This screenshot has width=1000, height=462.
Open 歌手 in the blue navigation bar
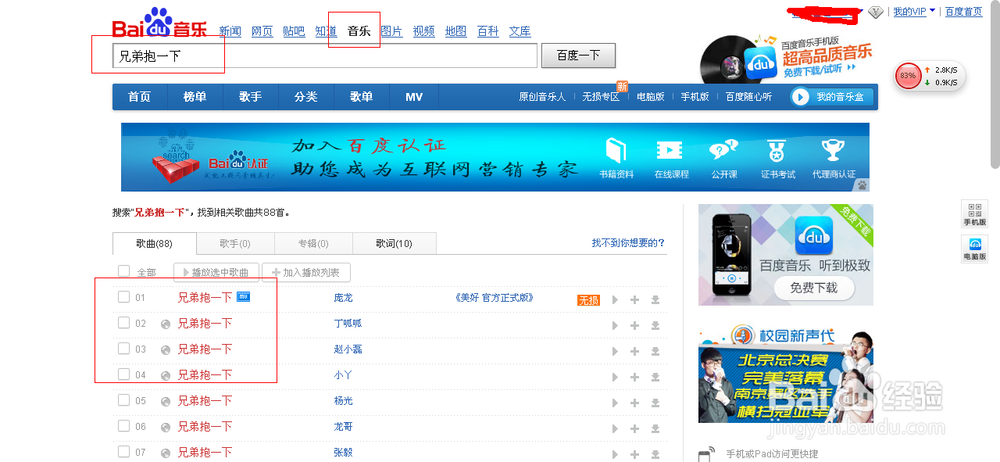tap(251, 97)
